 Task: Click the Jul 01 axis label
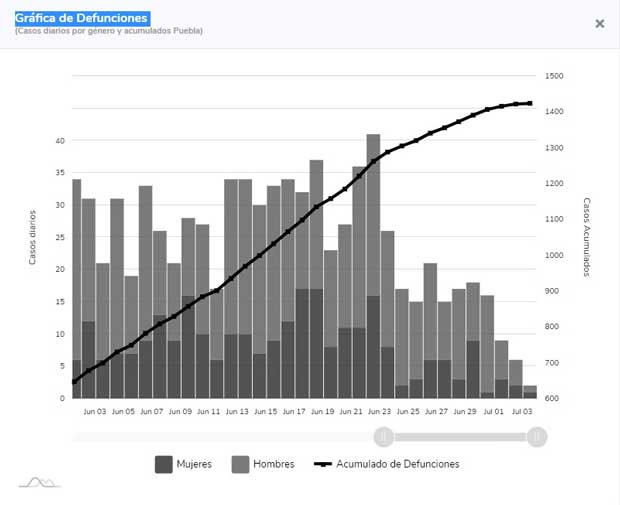493,412
